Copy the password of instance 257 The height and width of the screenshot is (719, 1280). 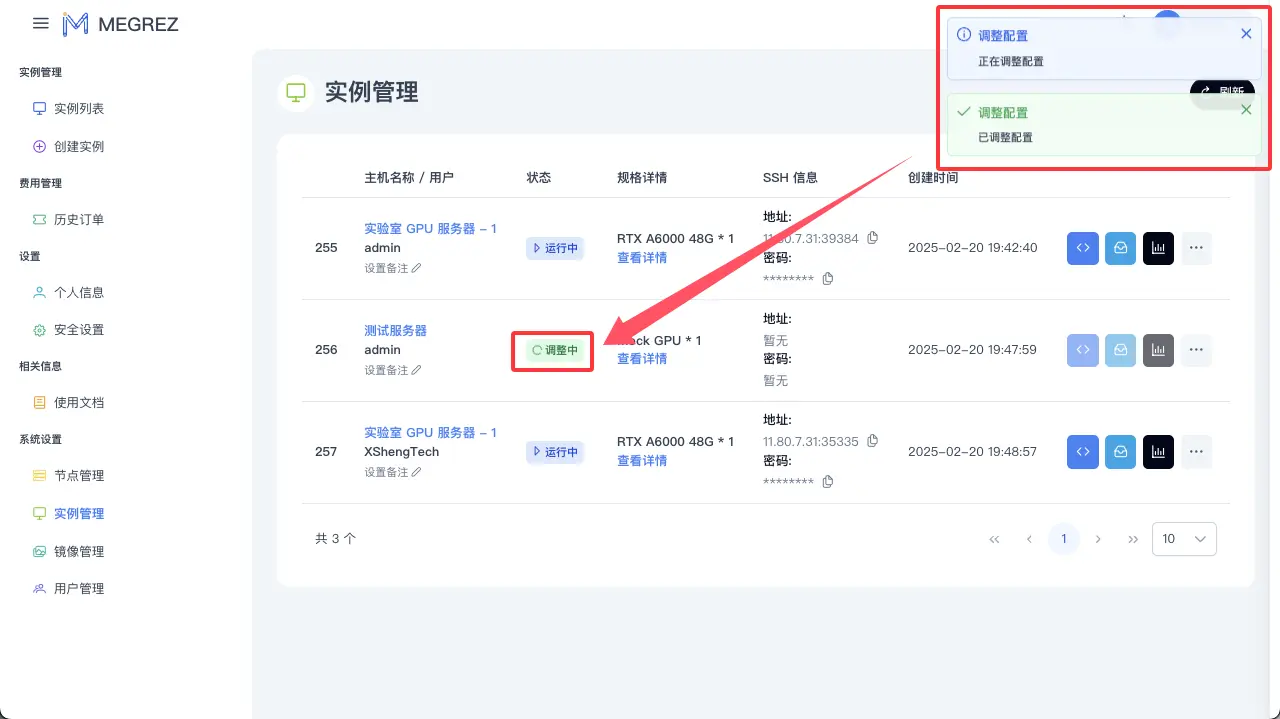click(827, 481)
